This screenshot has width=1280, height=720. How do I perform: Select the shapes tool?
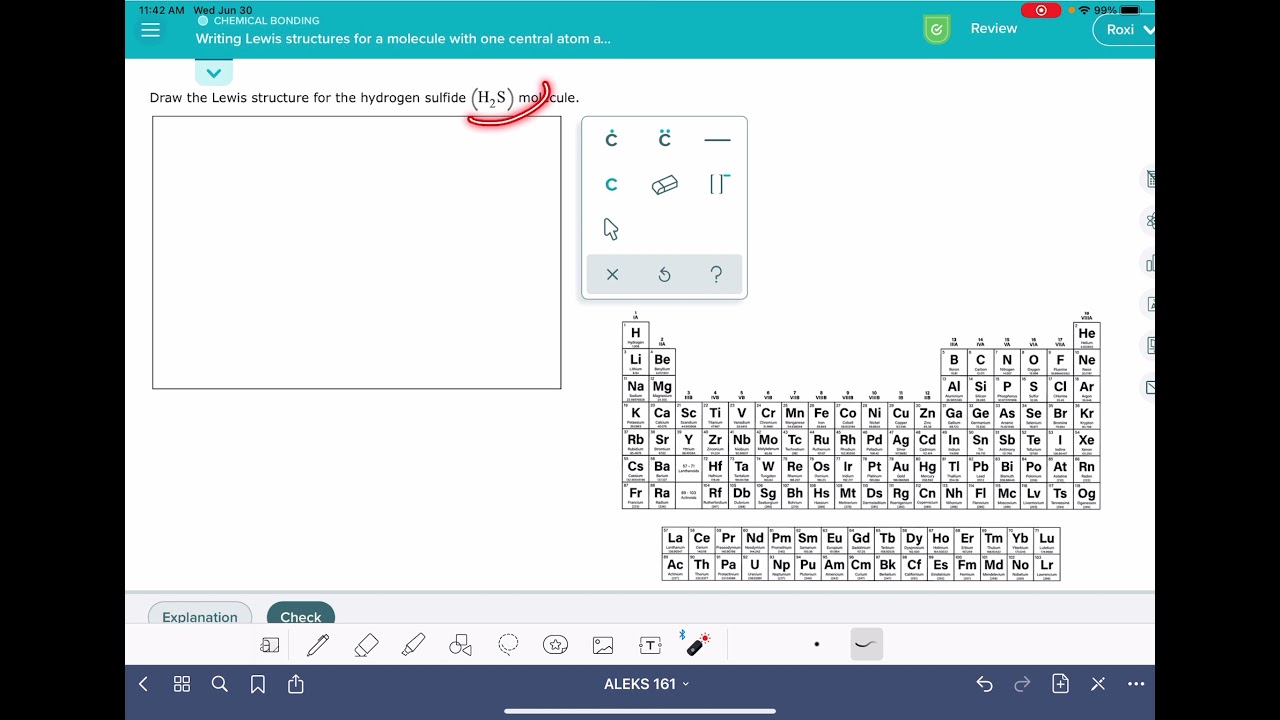click(460, 645)
